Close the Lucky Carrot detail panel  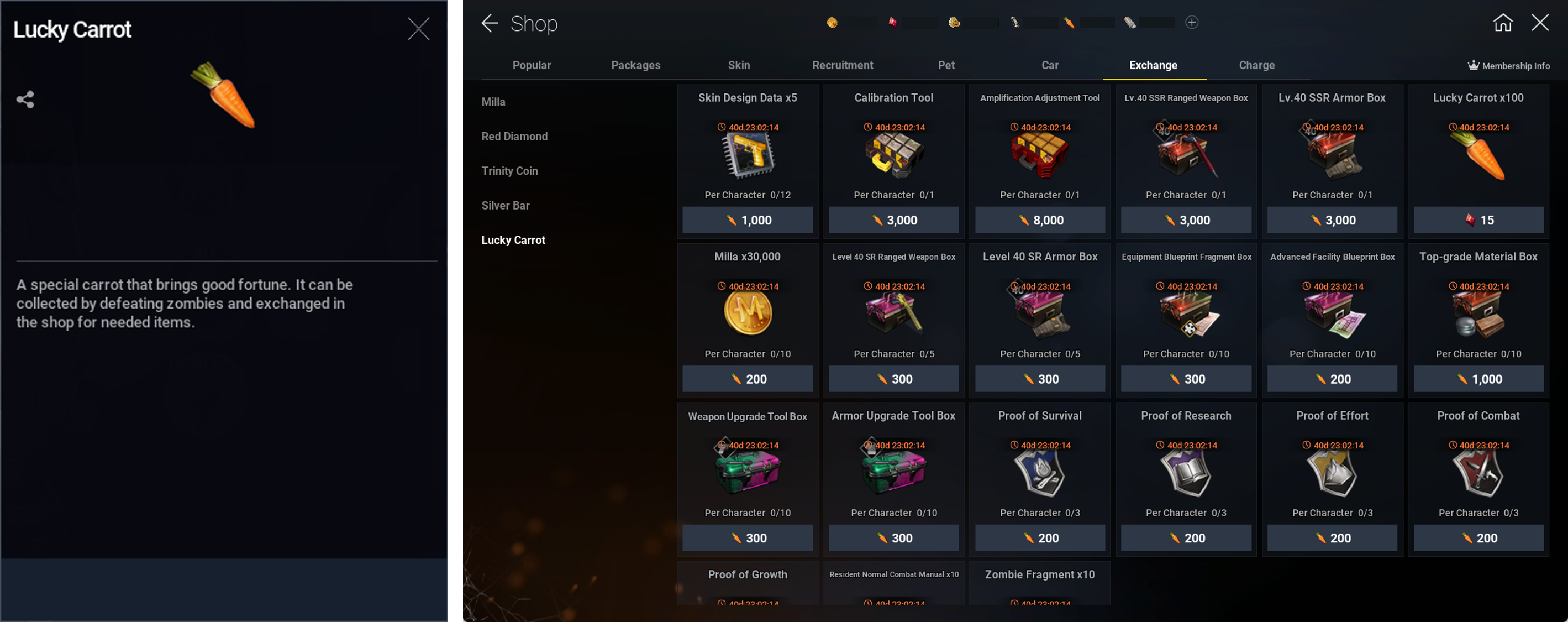(418, 29)
